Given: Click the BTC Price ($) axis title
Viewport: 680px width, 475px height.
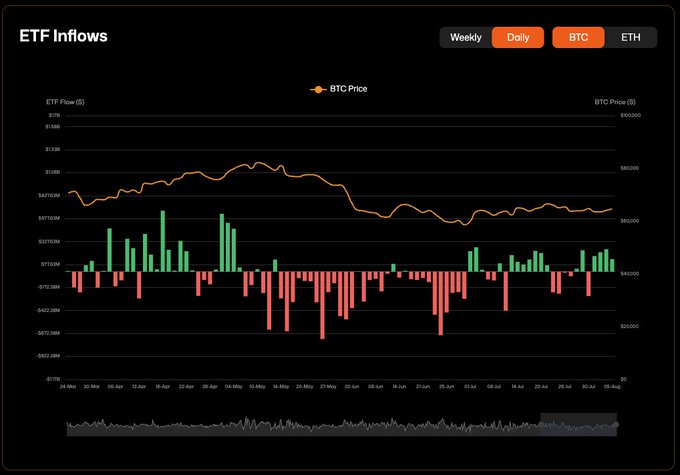Looking at the screenshot, I should [x=615, y=102].
